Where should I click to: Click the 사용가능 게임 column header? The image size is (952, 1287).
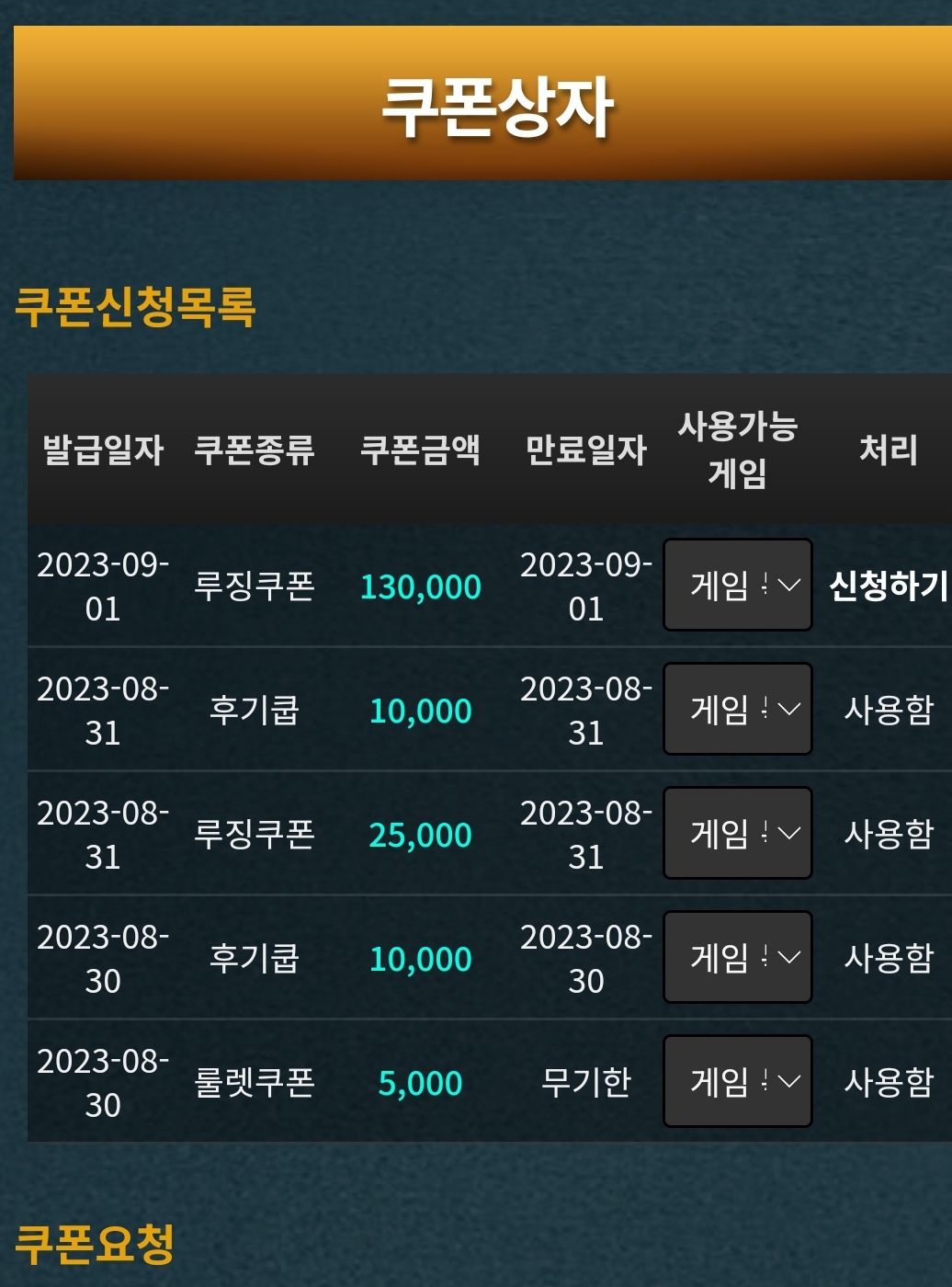pyautogui.click(x=738, y=450)
